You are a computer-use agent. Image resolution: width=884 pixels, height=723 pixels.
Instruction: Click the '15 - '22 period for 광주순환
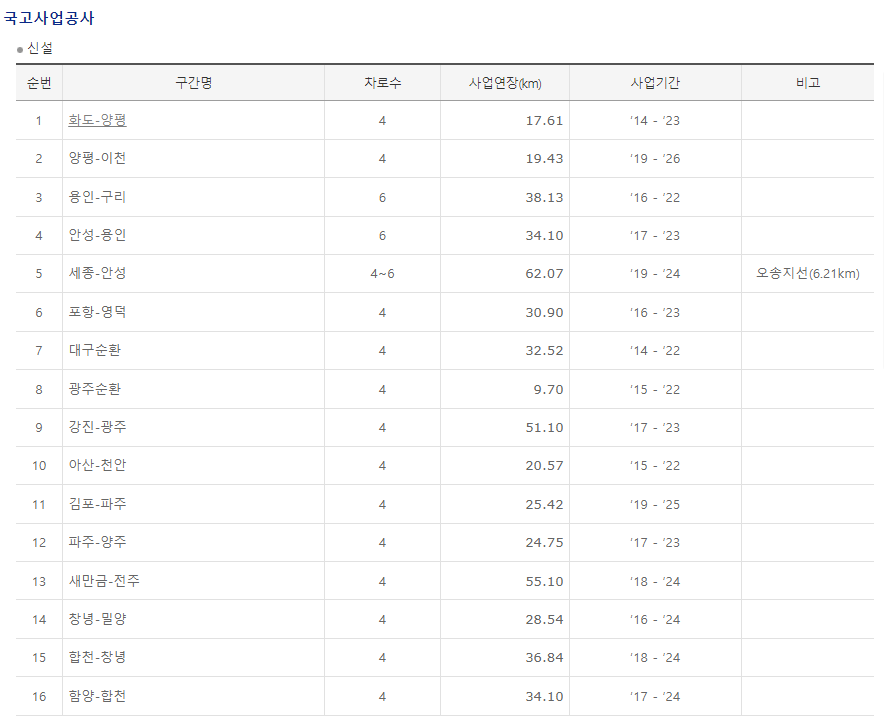click(655, 389)
